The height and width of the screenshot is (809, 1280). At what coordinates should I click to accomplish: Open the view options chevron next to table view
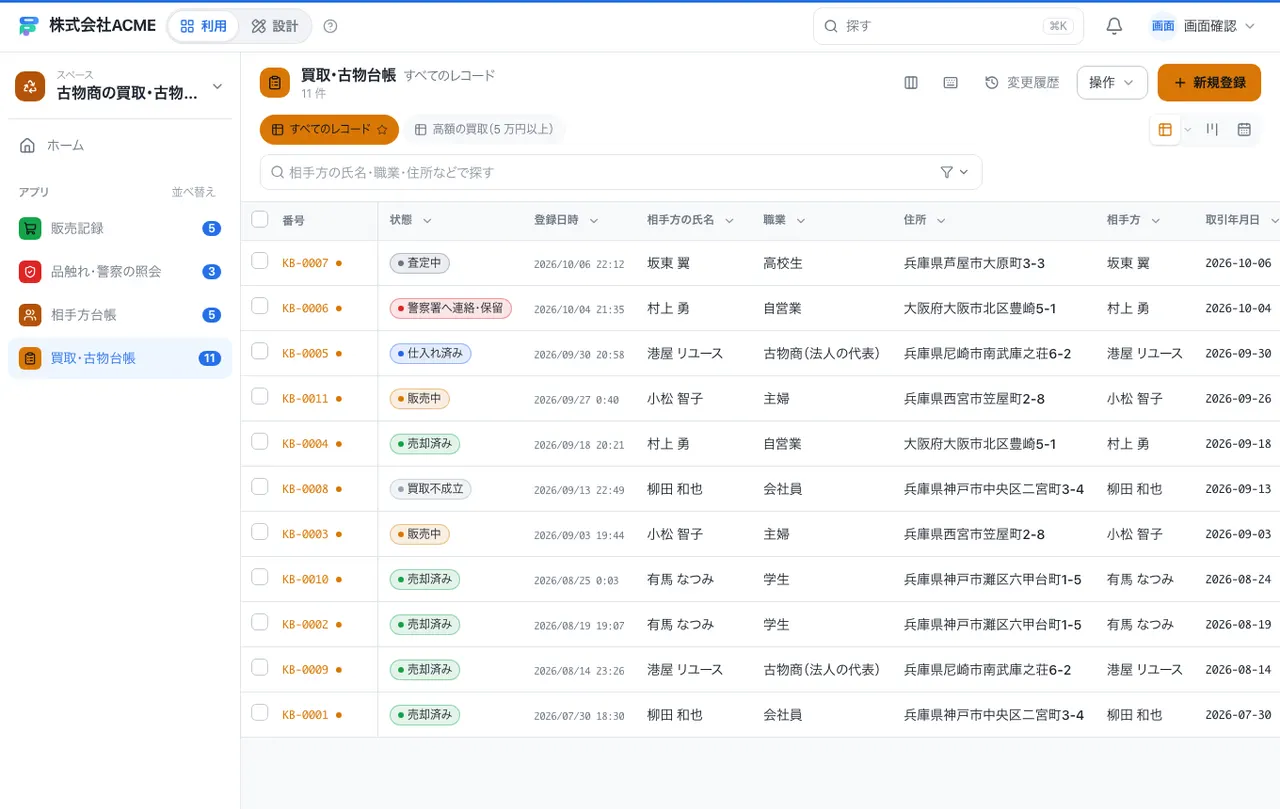tap(1188, 129)
